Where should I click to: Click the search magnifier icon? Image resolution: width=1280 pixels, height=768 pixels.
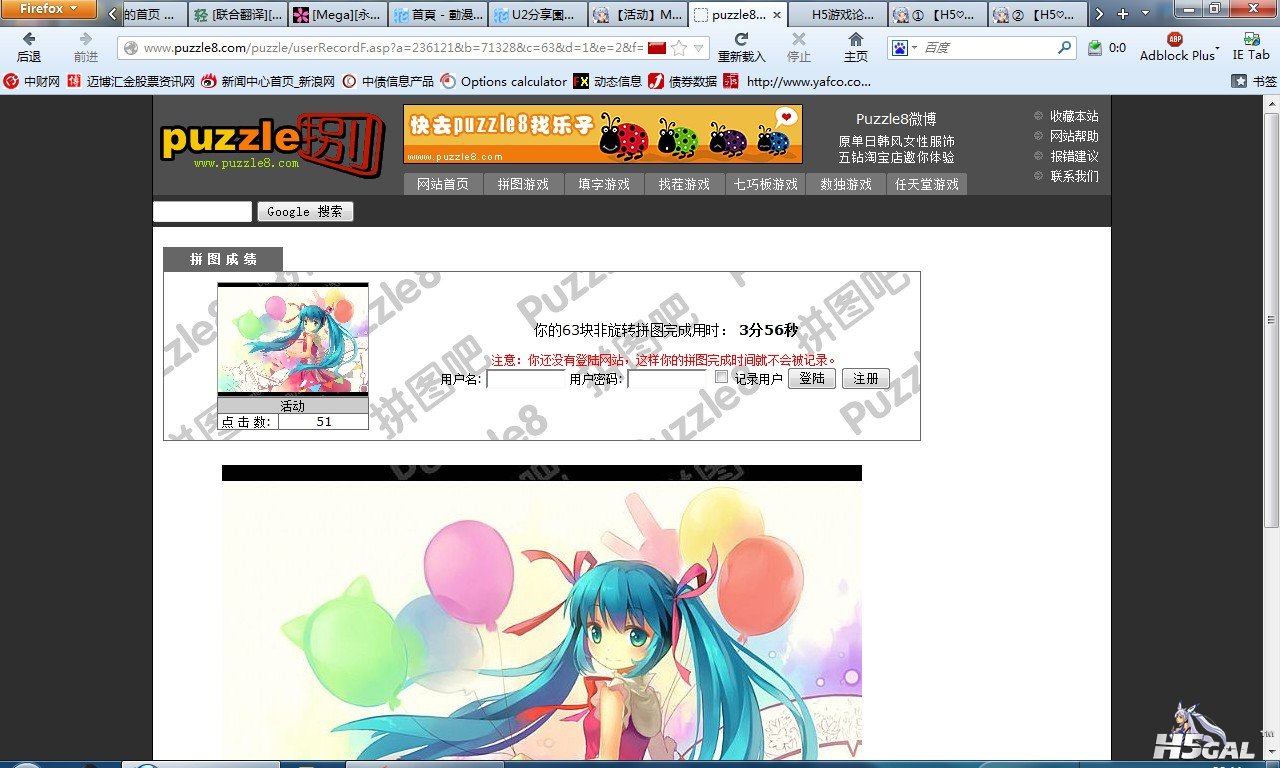coord(1064,48)
